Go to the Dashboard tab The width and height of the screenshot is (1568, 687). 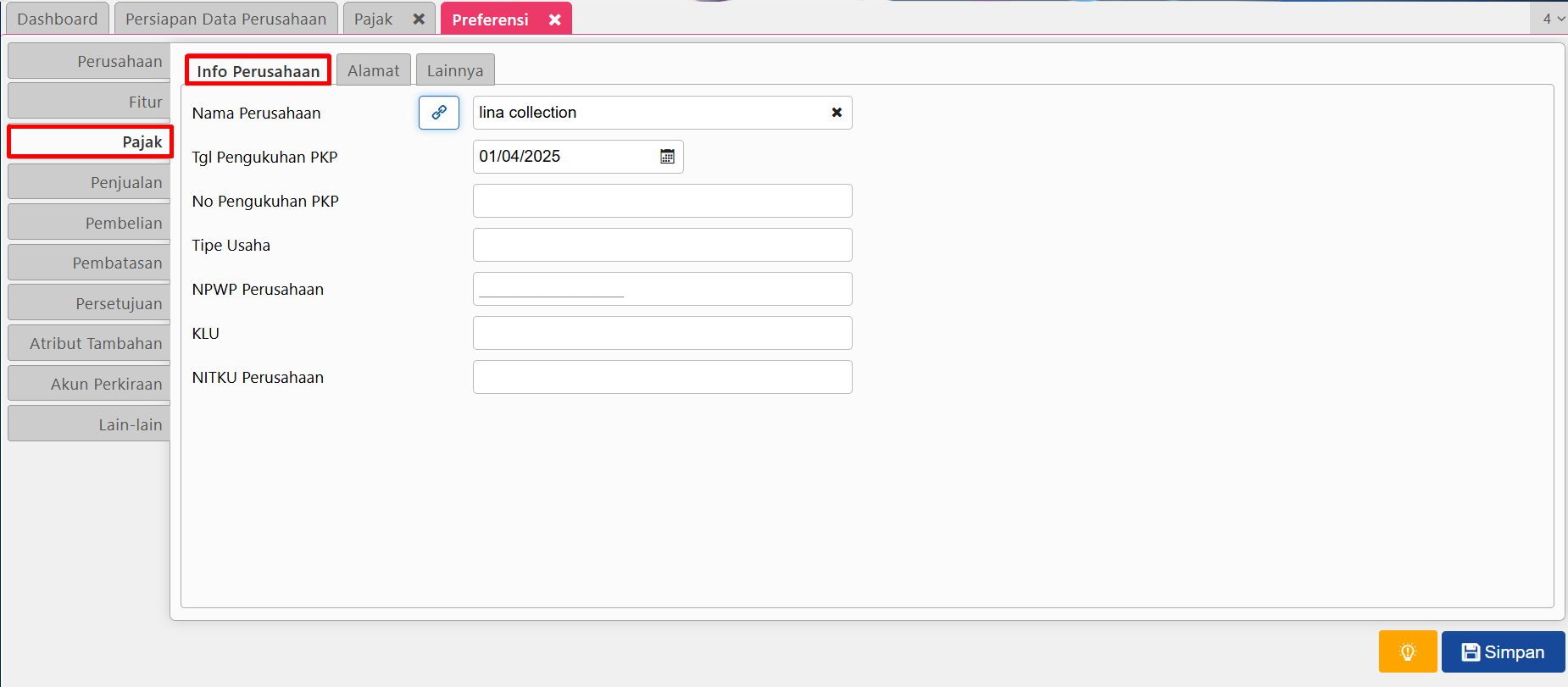[x=57, y=19]
